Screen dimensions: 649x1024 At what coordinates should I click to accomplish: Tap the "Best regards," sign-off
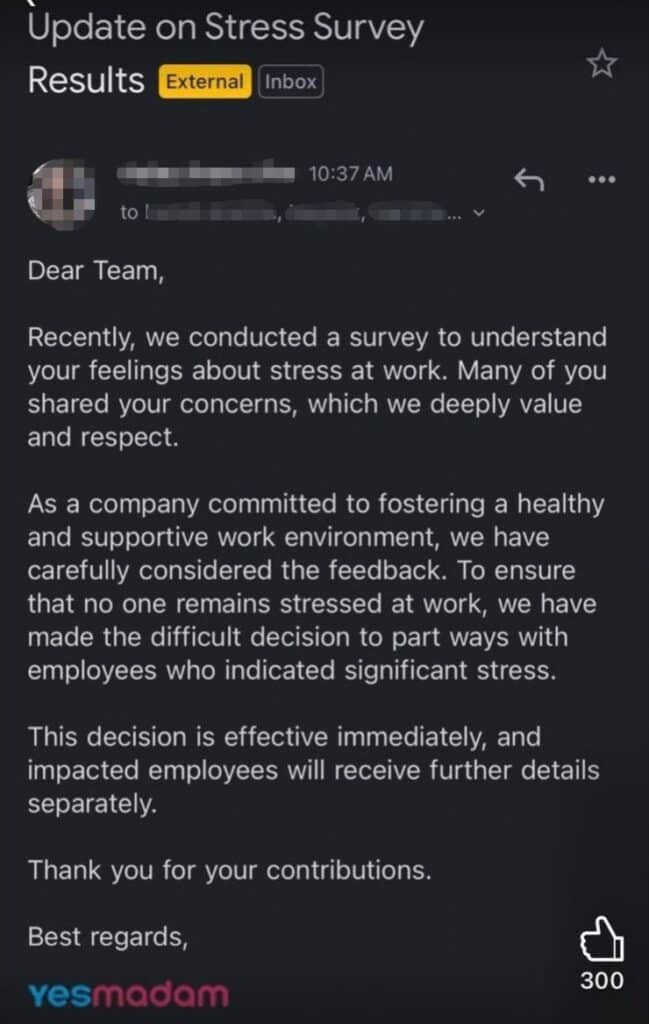tap(108, 937)
